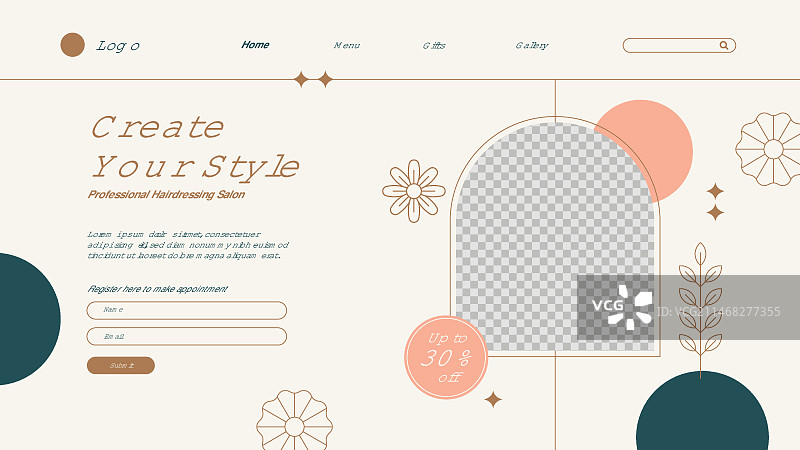Open the Gallery navigation link
Image resolution: width=800 pixels, height=450 pixels.
[x=531, y=45]
